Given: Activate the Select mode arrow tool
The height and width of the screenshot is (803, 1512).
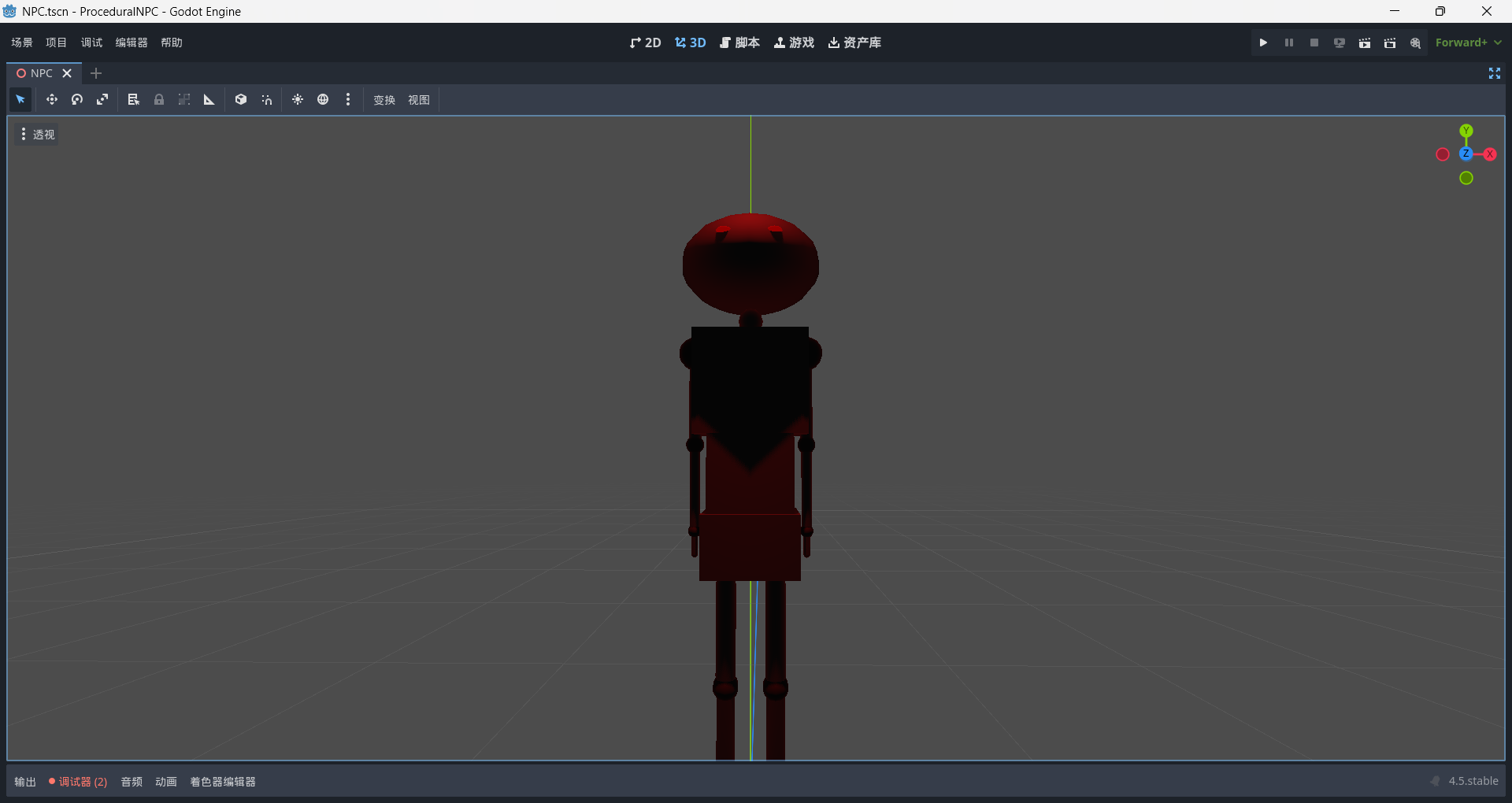Looking at the screenshot, I should tap(20, 100).
